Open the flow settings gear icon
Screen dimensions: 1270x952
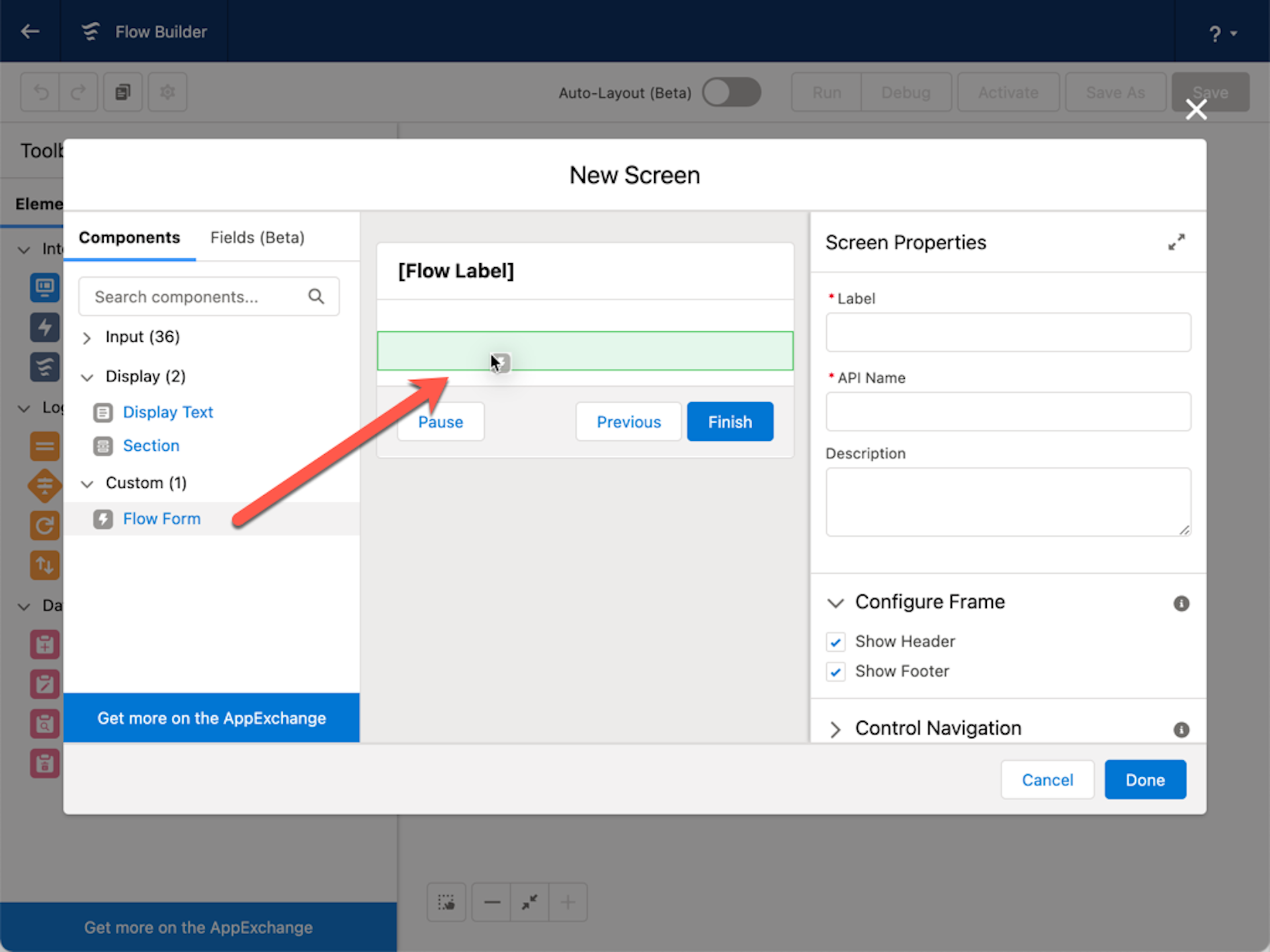tap(167, 92)
